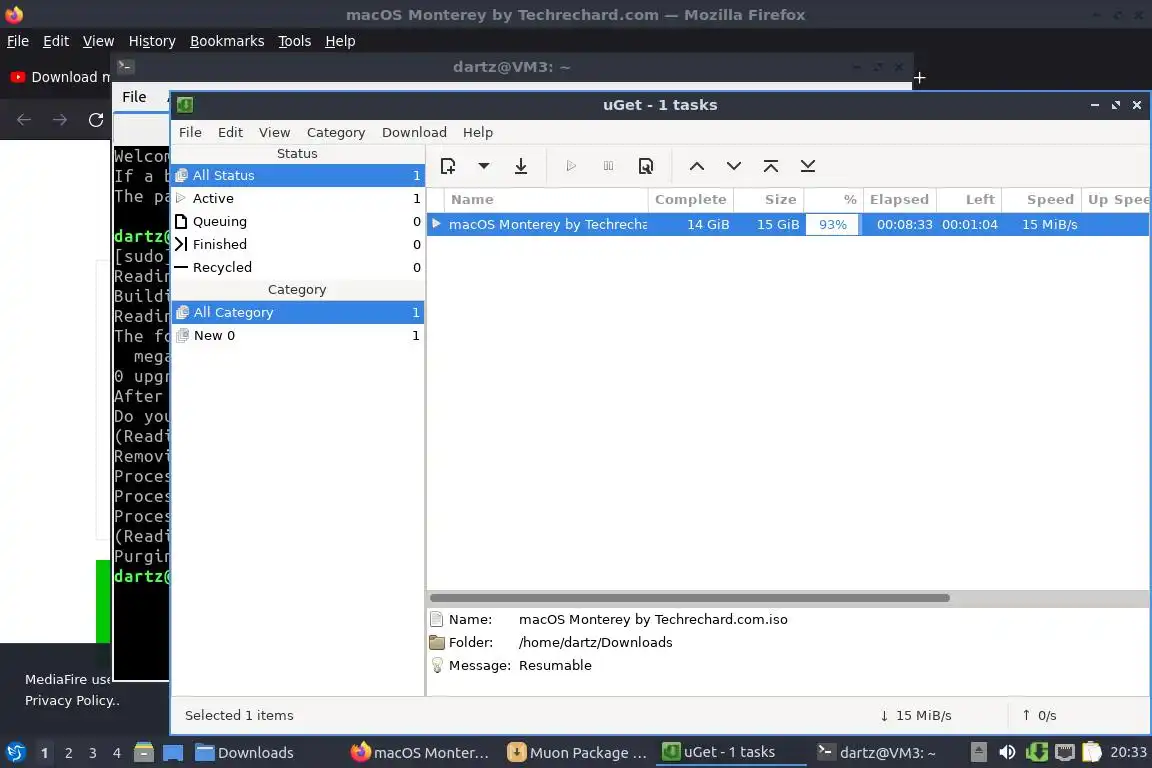Click the status bar upload speed 0/s

click(x=1039, y=716)
